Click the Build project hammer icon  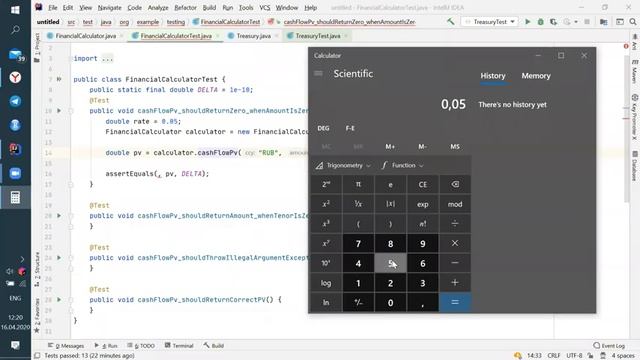(451, 22)
